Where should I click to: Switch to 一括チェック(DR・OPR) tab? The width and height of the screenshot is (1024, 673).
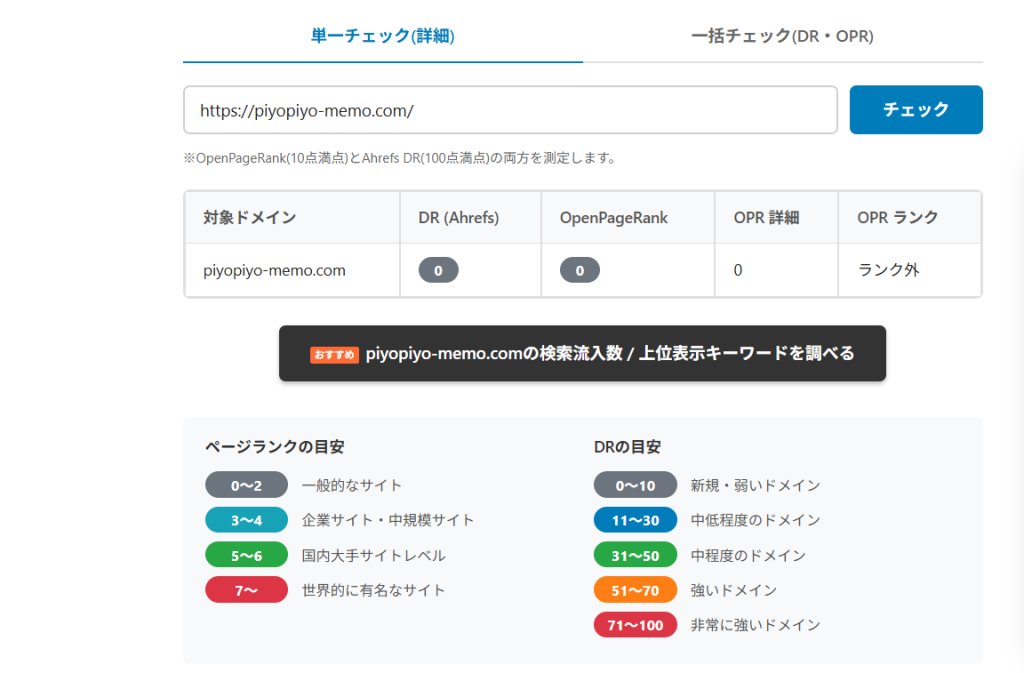782,36
